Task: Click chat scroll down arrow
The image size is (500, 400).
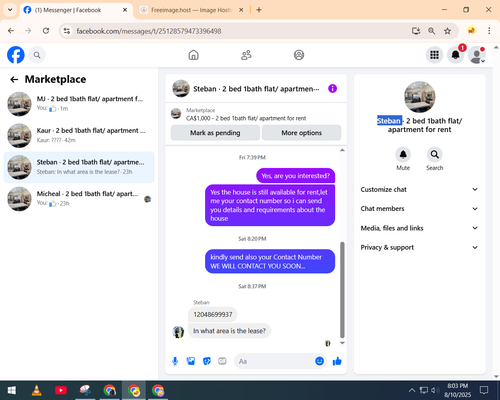Action: click(342, 343)
